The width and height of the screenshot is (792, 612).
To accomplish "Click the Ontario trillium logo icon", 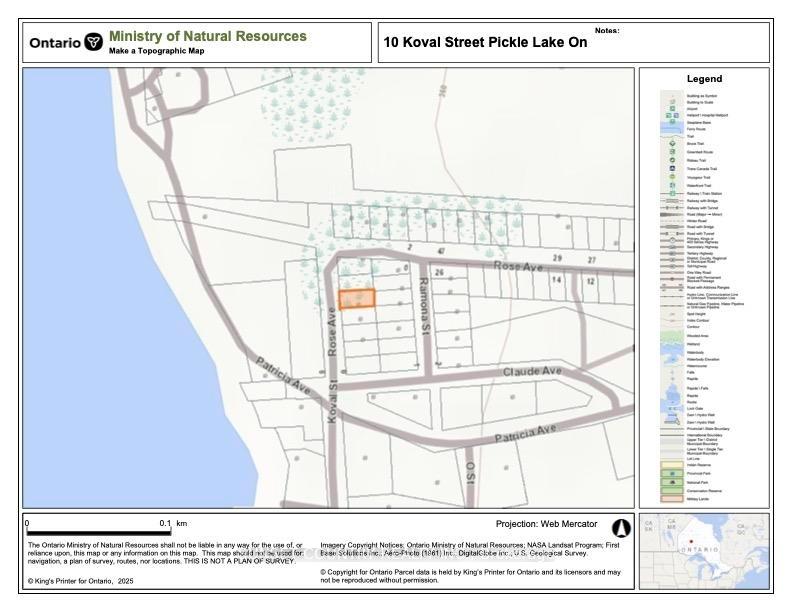I will (93, 42).
